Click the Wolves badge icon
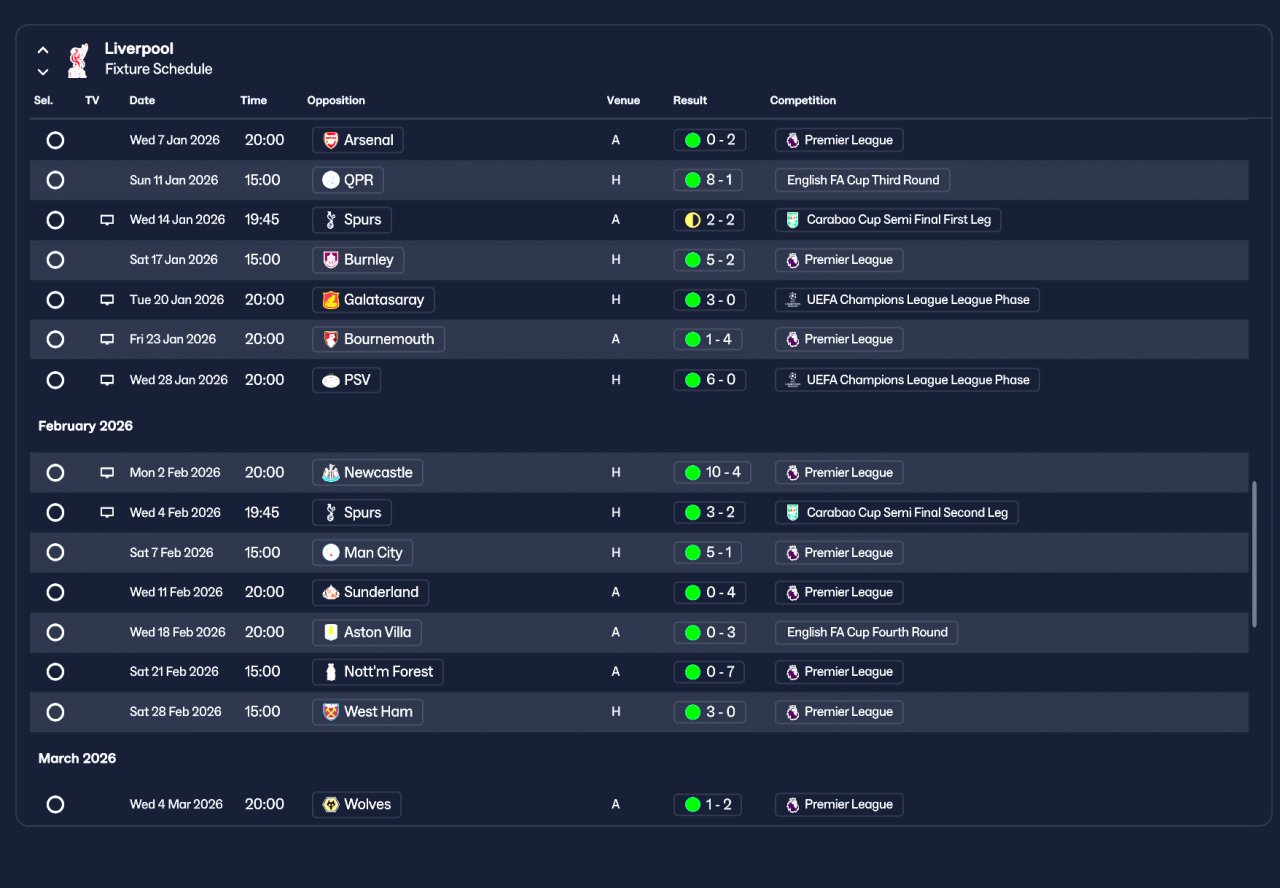The height and width of the screenshot is (888, 1280). click(x=330, y=805)
